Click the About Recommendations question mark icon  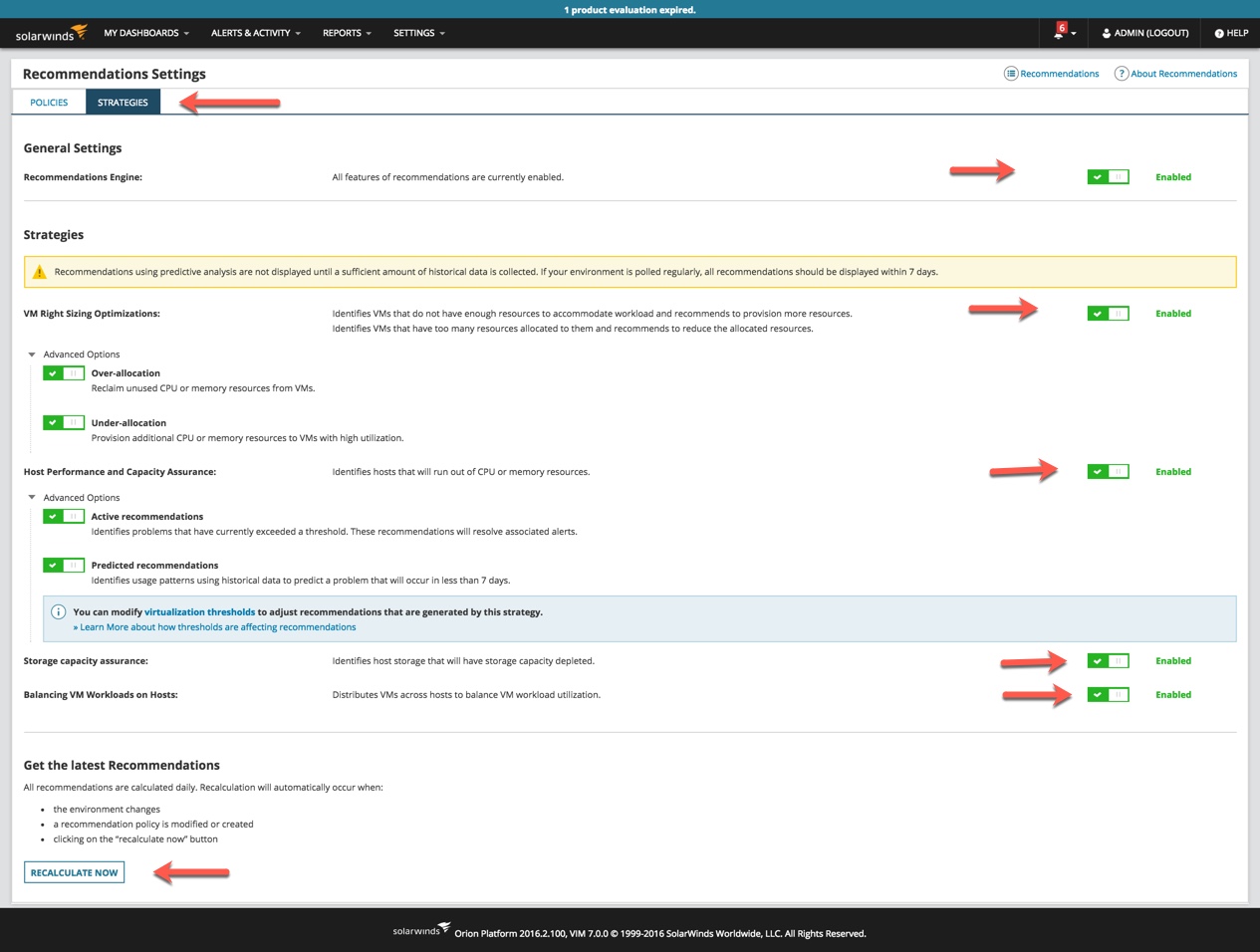[x=1121, y=74]
